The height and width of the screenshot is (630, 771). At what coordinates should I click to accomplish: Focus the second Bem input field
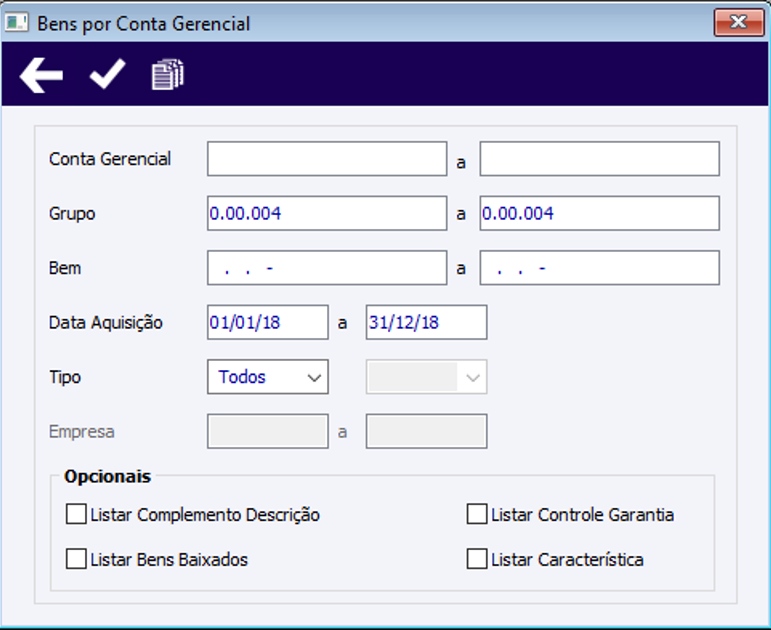click(599, 268)
